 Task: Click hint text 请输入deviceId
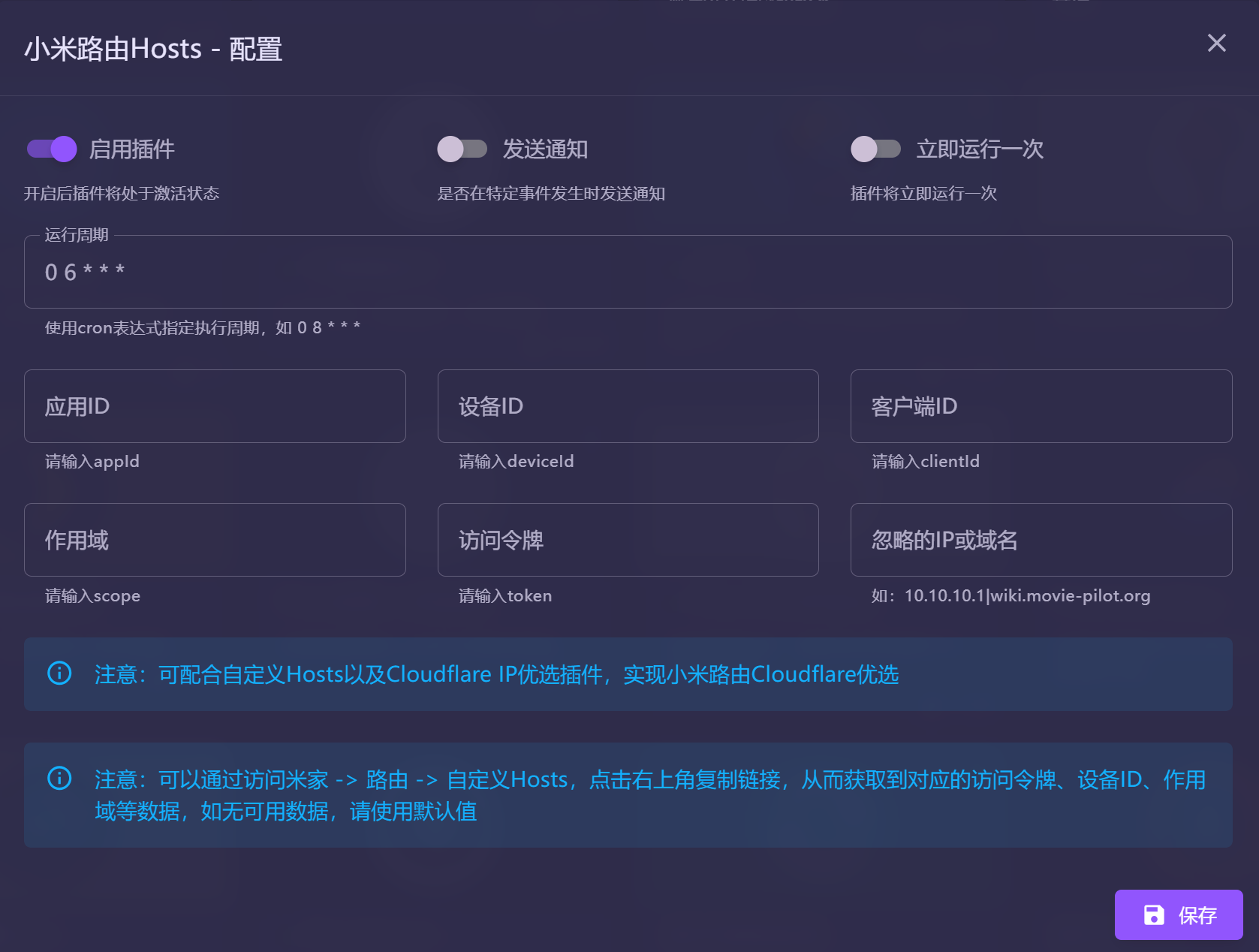click(x=517, y=462)
